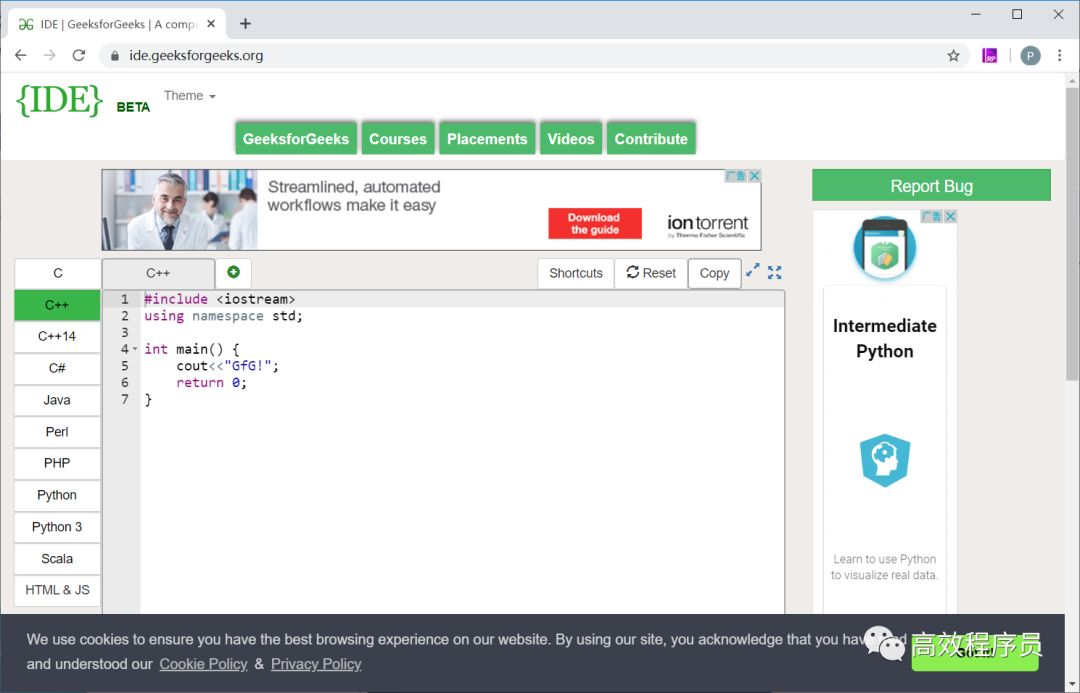
Task: Bookmark this page with the star icon
Action: pos(953,56)
